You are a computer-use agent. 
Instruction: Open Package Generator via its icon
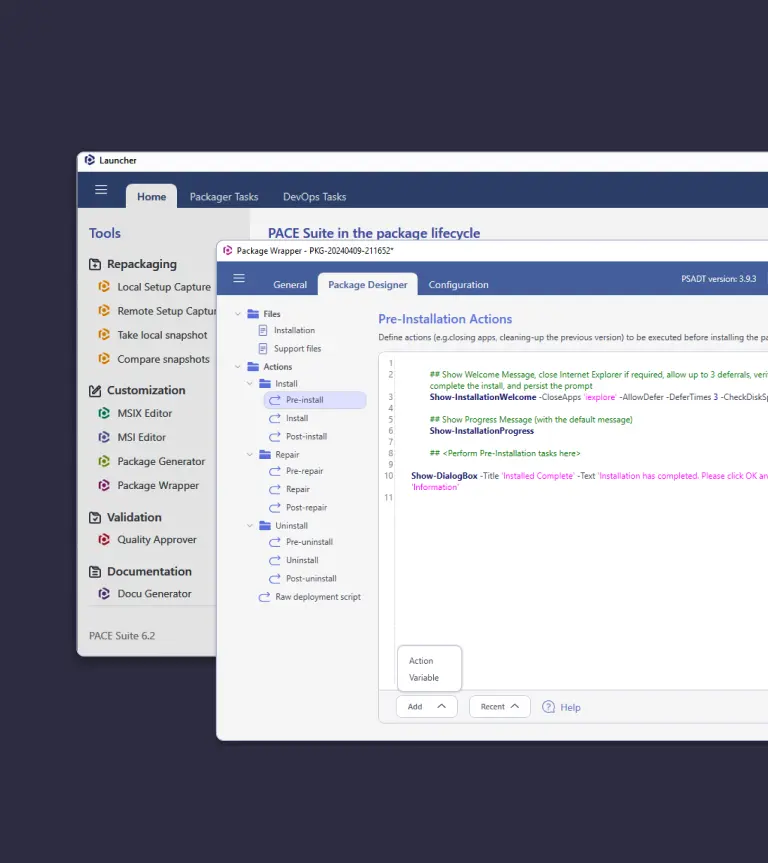(103, 461)
